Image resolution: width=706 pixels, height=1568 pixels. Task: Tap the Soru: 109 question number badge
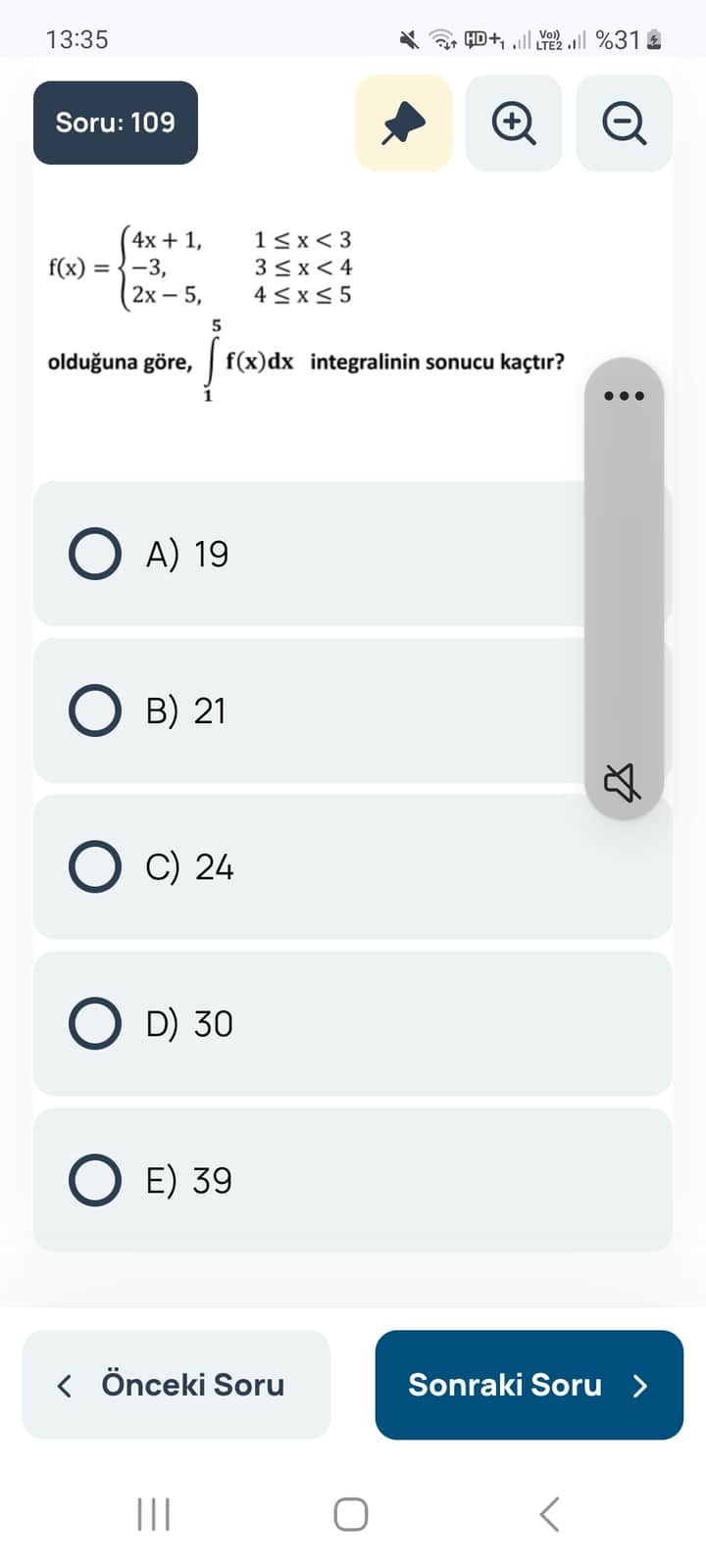[x=116, y=122]
